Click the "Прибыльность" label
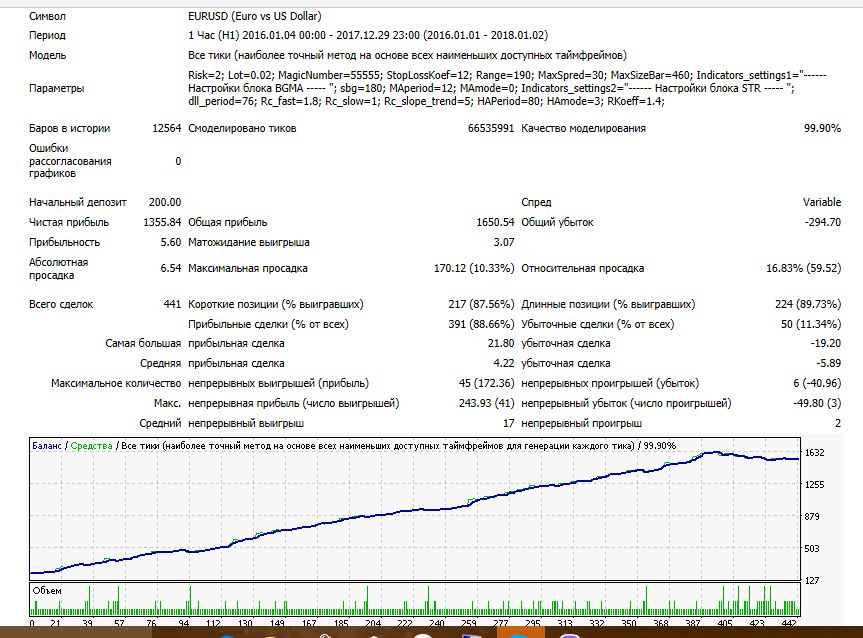This screenshot has width=863, height=638. [x=64, y=242]
